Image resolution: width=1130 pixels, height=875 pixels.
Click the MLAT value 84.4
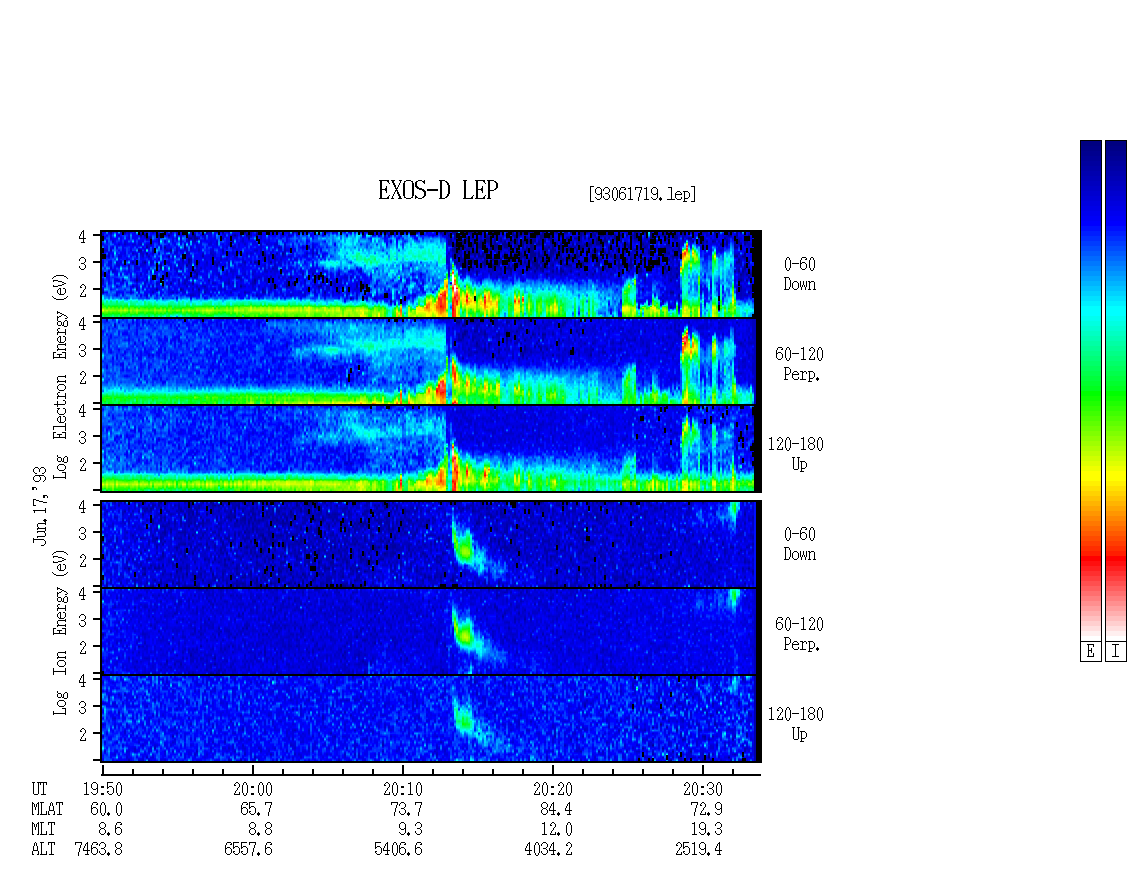556,809
